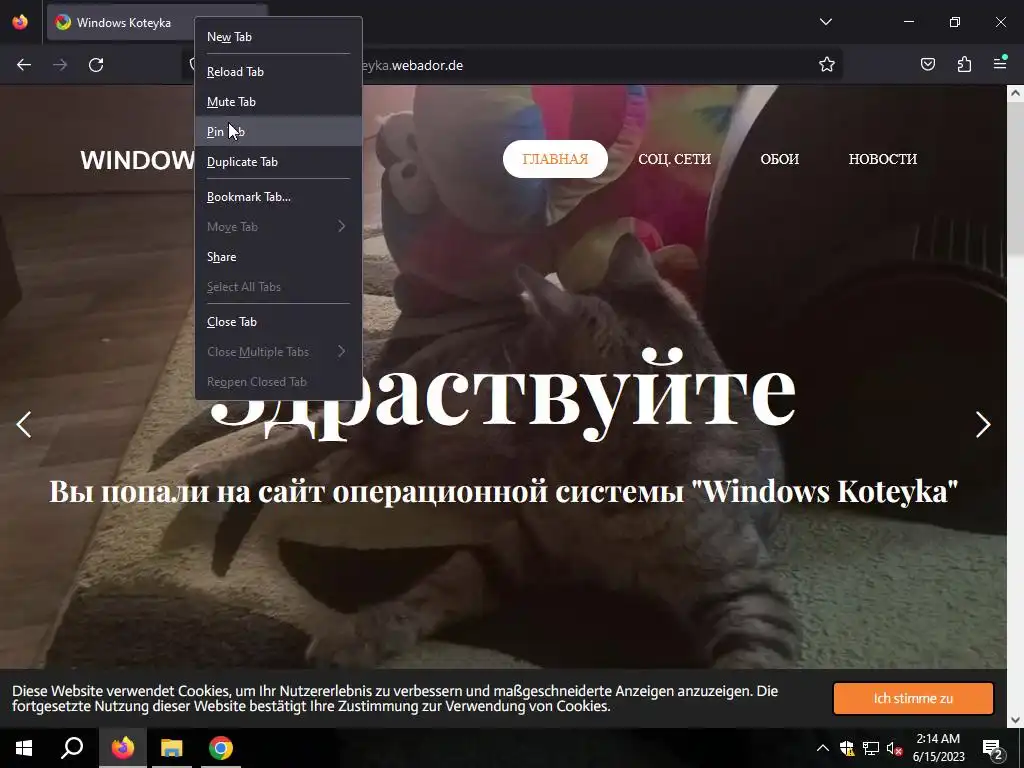Show the next slide with right arrow
Viewport: 1024px width, 768px height.
coord(983,424)
